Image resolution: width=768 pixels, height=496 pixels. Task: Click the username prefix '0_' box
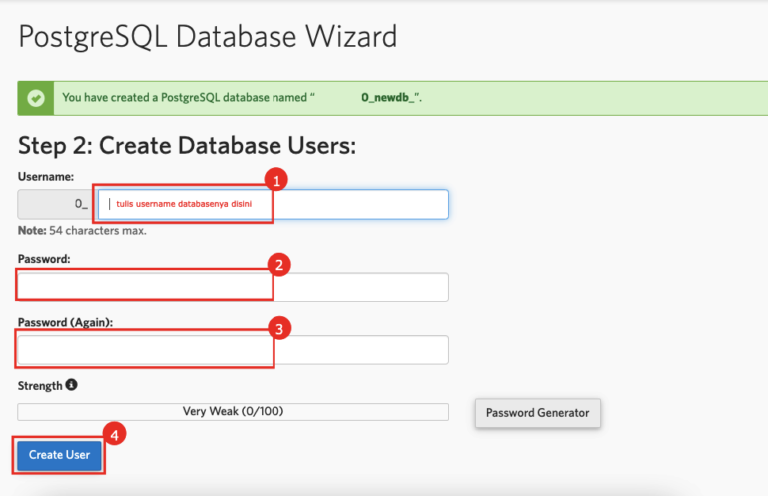coord(55,204)
